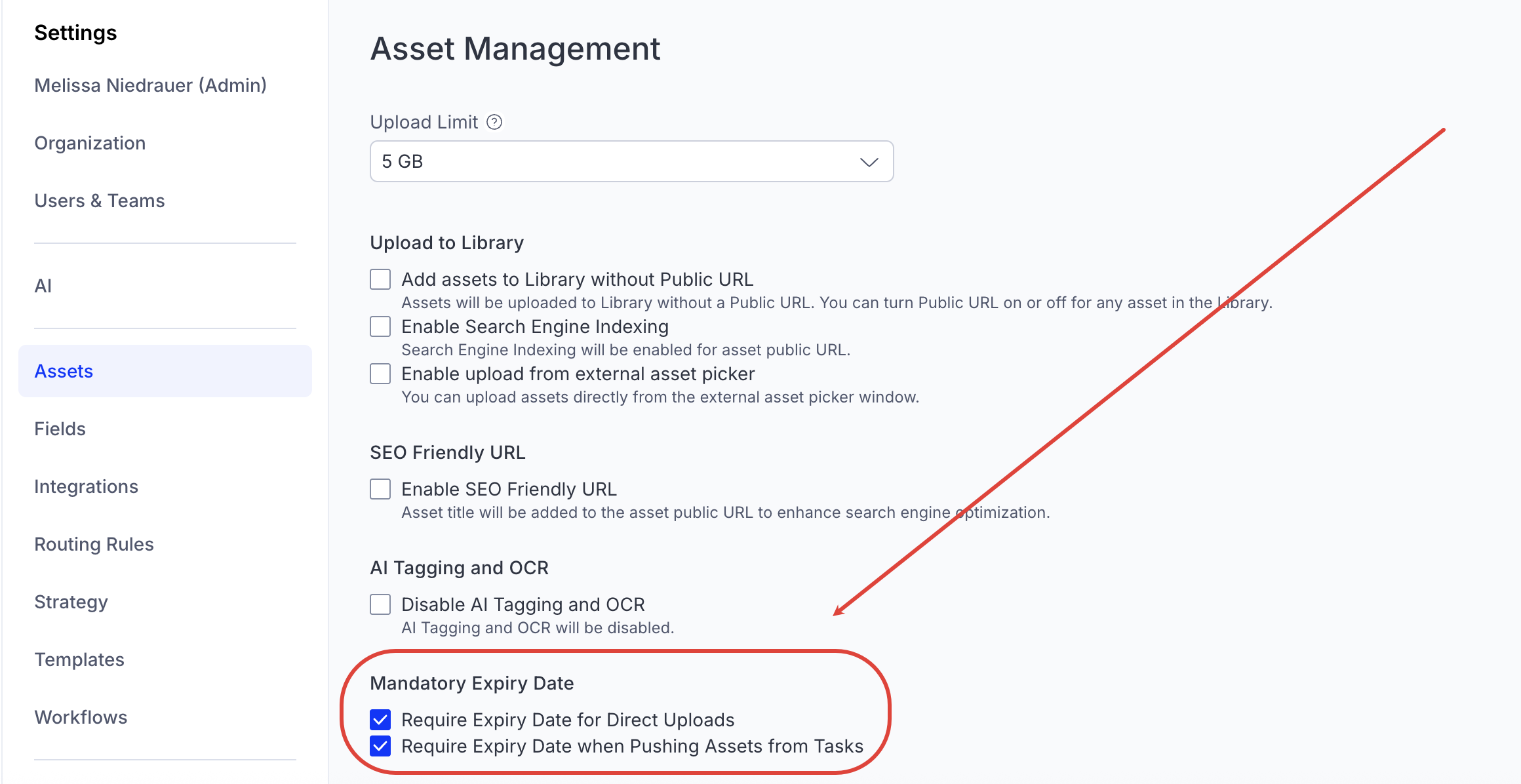Go to Templates settings
Image resolution: width=1521 pixels, height=784 pixels.
coord(79,659)
